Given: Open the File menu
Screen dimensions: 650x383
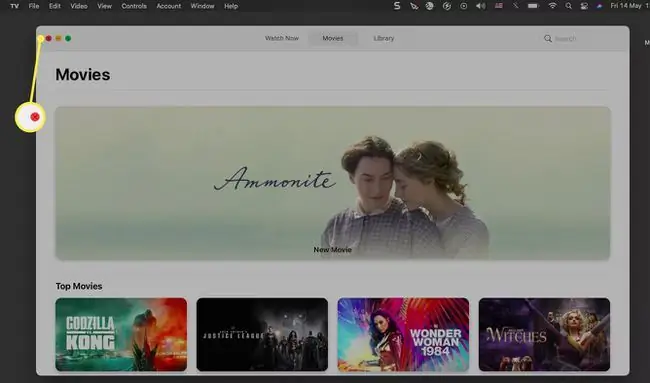Looking at the screenshot, I should click(34, 6).
